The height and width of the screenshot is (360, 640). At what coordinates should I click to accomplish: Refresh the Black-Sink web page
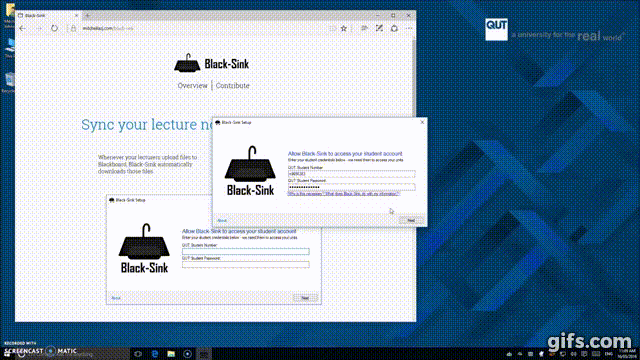point(54,29)
